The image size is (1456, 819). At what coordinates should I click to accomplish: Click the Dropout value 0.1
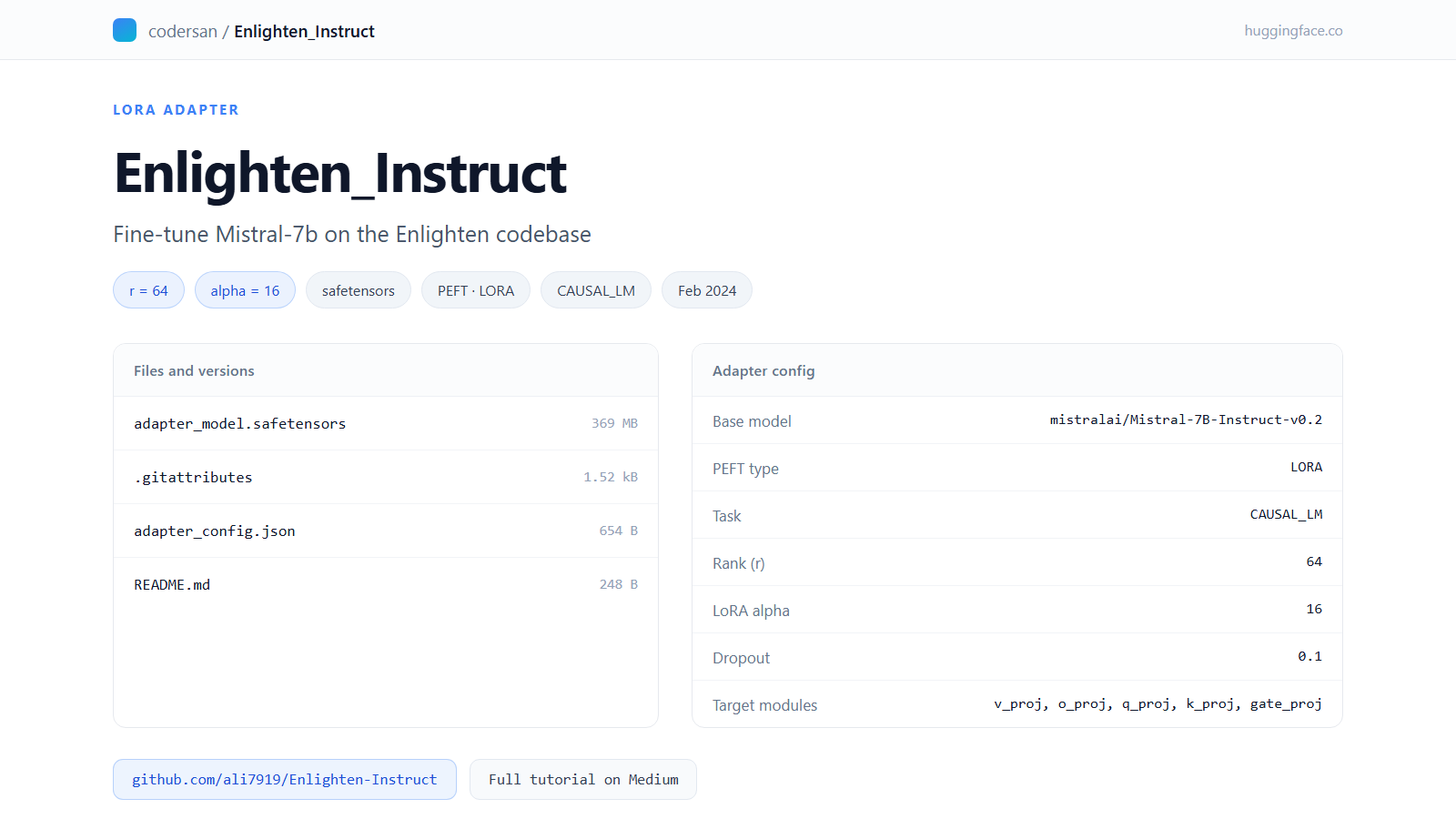[1309, 656]
